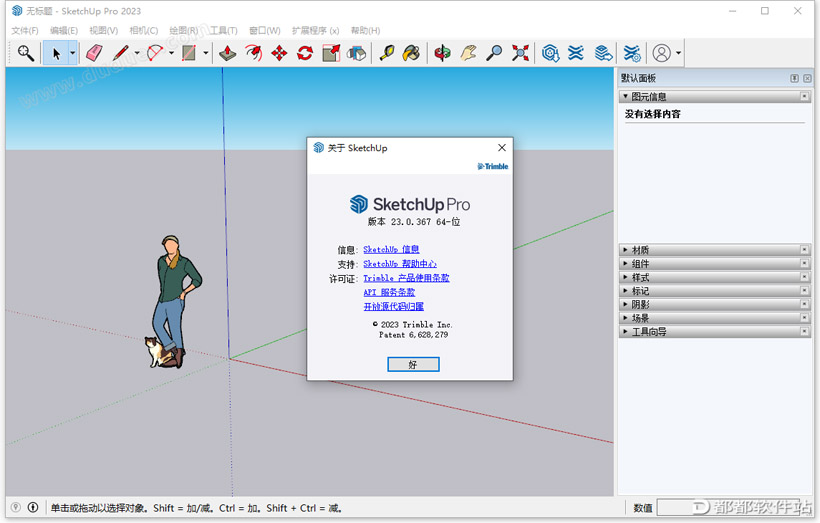
Task: Click the Search magnifier icon in toolbar
Action: click(x=26, y=53)
